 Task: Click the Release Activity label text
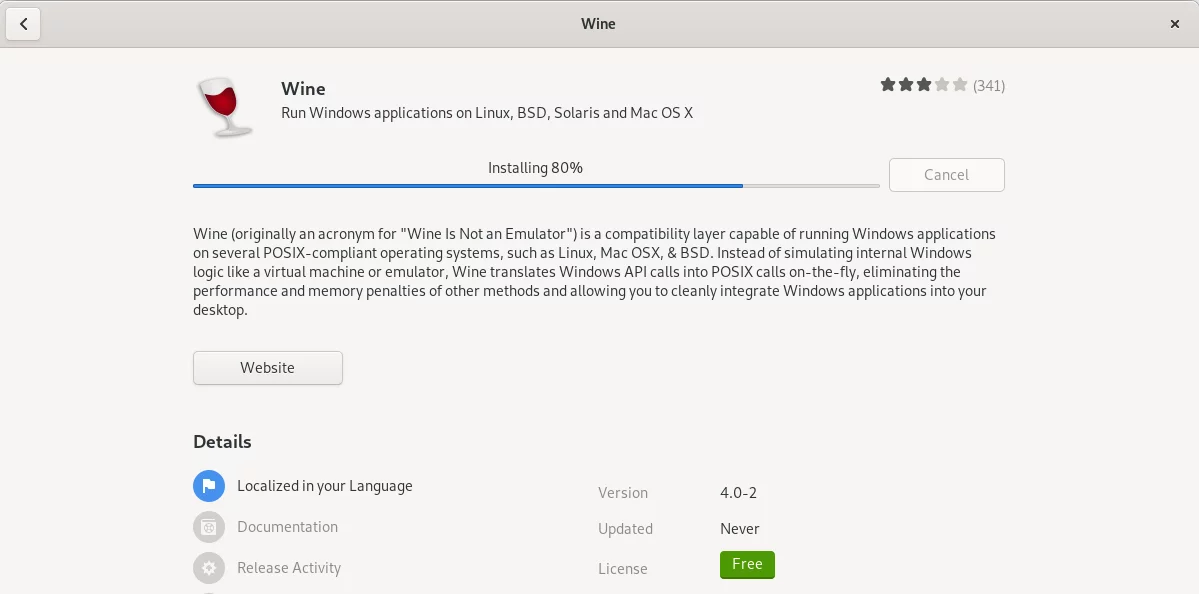point(289,568)
